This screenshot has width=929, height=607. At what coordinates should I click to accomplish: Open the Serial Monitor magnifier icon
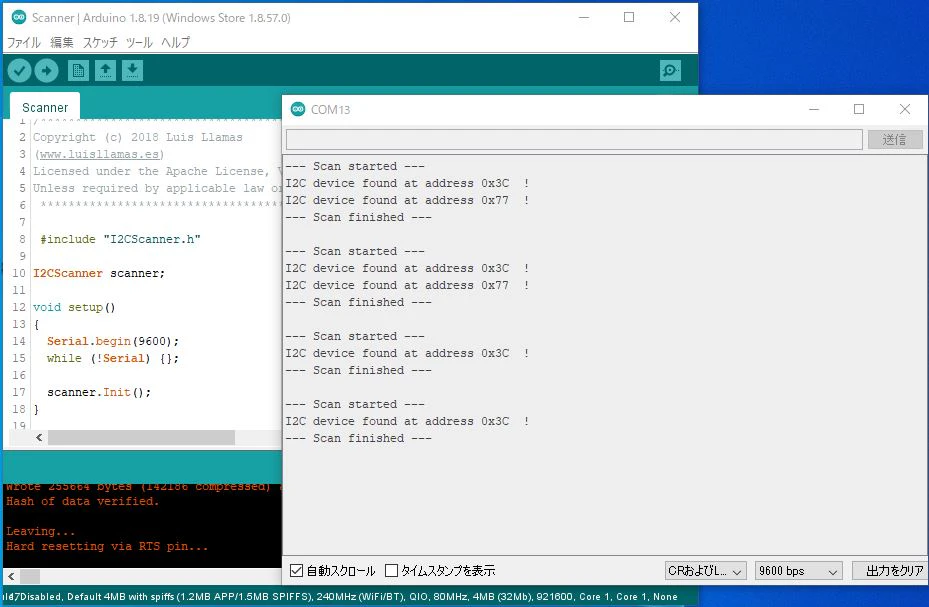point(670,71)
